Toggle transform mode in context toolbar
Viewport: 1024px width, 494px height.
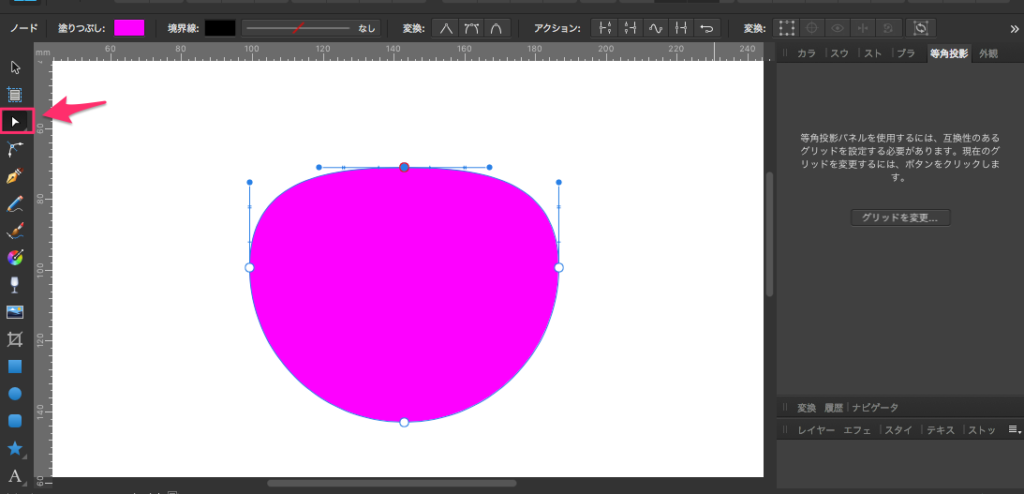point(788,28)
